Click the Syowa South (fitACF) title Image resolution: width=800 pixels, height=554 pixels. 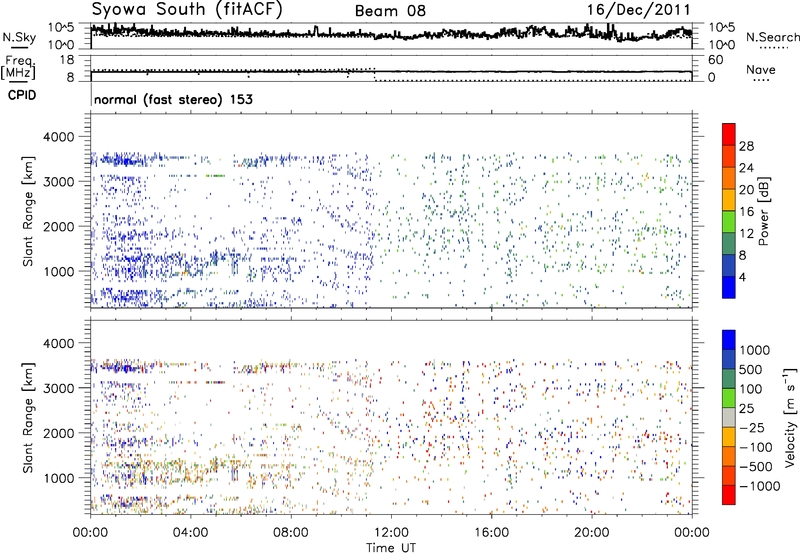(x=187, y=10)
